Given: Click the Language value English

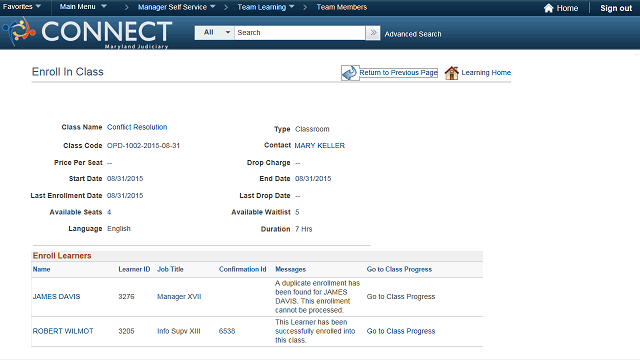Looking at the screenshot, I should click(119, 229).
